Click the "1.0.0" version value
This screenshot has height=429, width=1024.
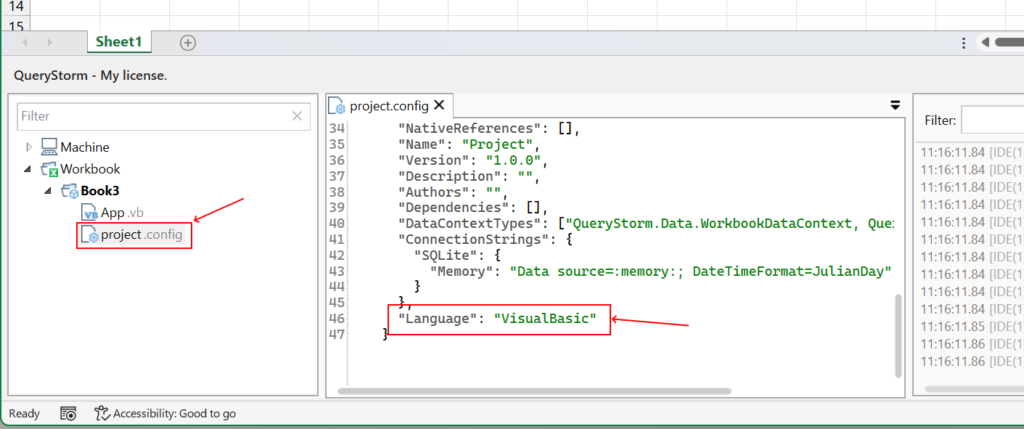pos(514,161)
